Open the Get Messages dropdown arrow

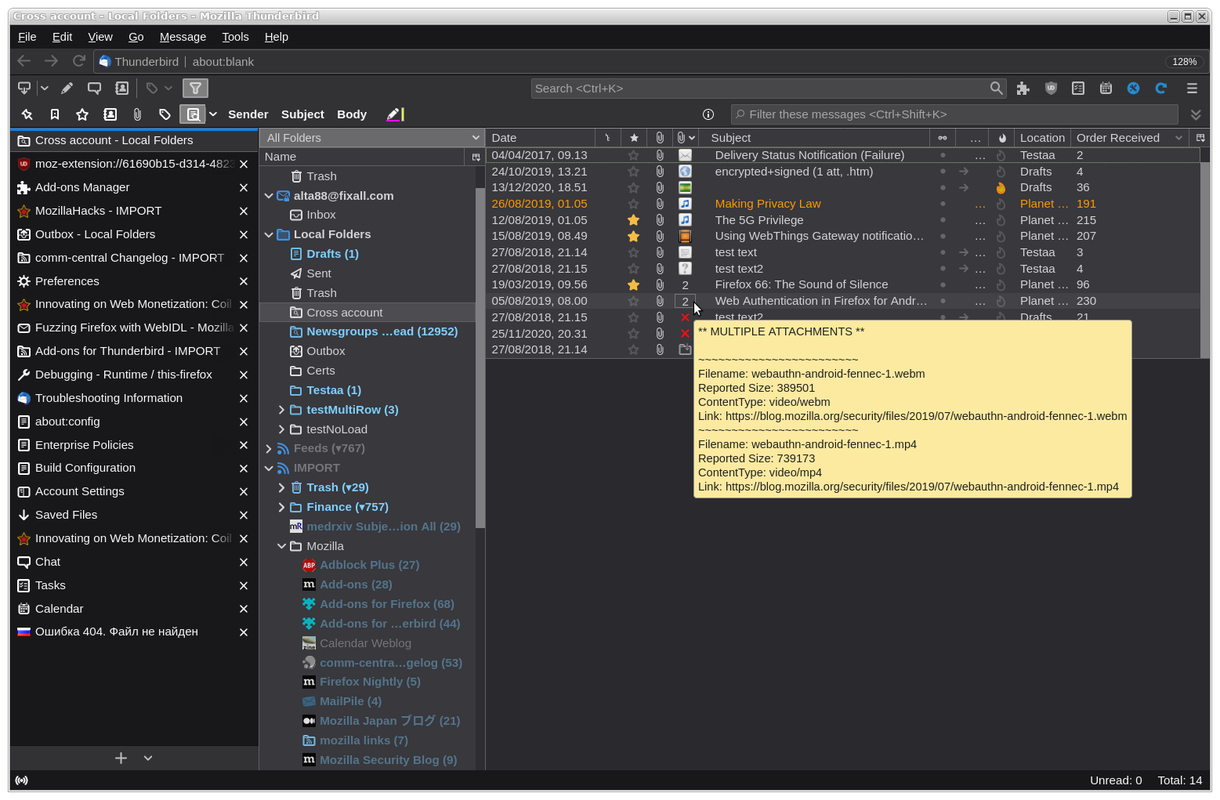[x=45, y=88]
